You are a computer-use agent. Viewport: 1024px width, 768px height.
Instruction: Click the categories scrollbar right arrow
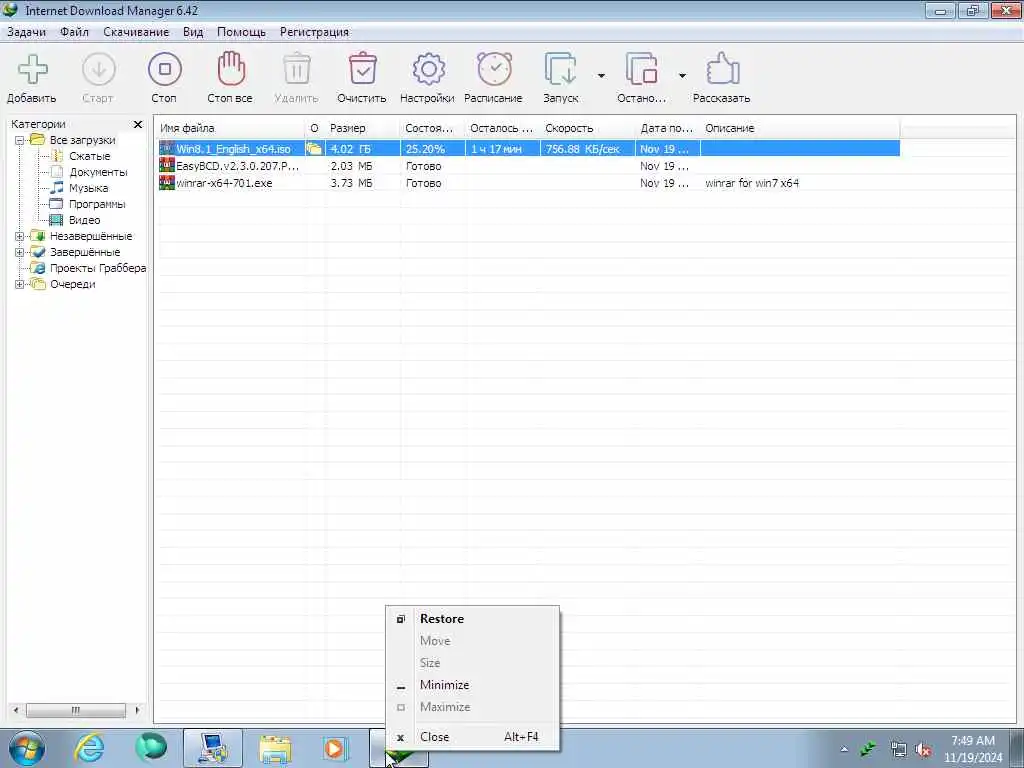(x=137, y=710)
